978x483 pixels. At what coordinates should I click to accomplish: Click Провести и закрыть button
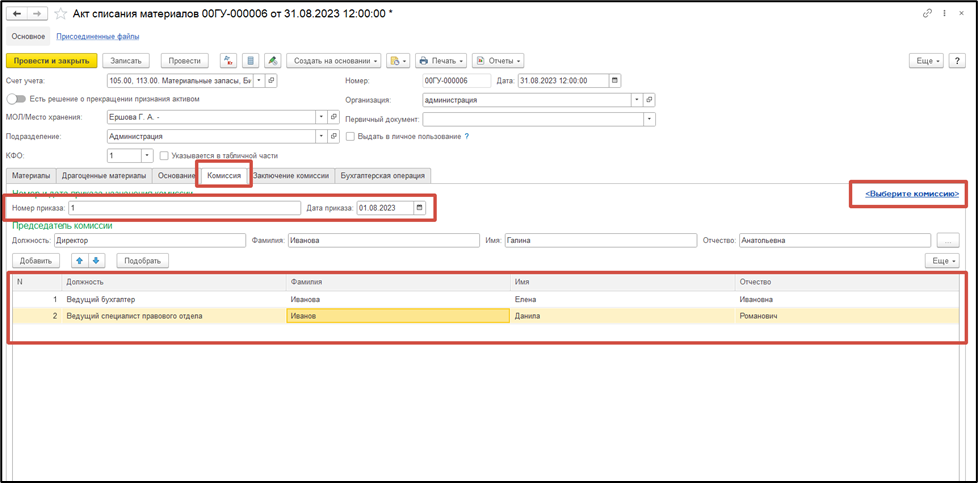coord(52,61)
